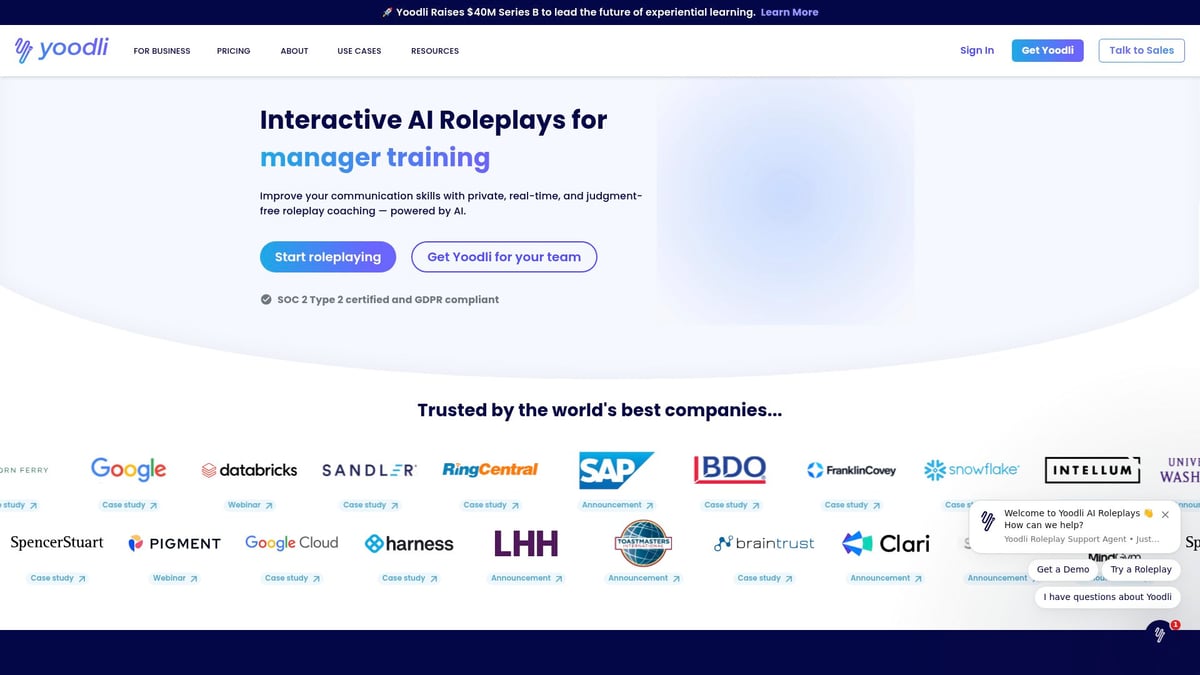Select the Snowflake logo

[x=971, y=469]
